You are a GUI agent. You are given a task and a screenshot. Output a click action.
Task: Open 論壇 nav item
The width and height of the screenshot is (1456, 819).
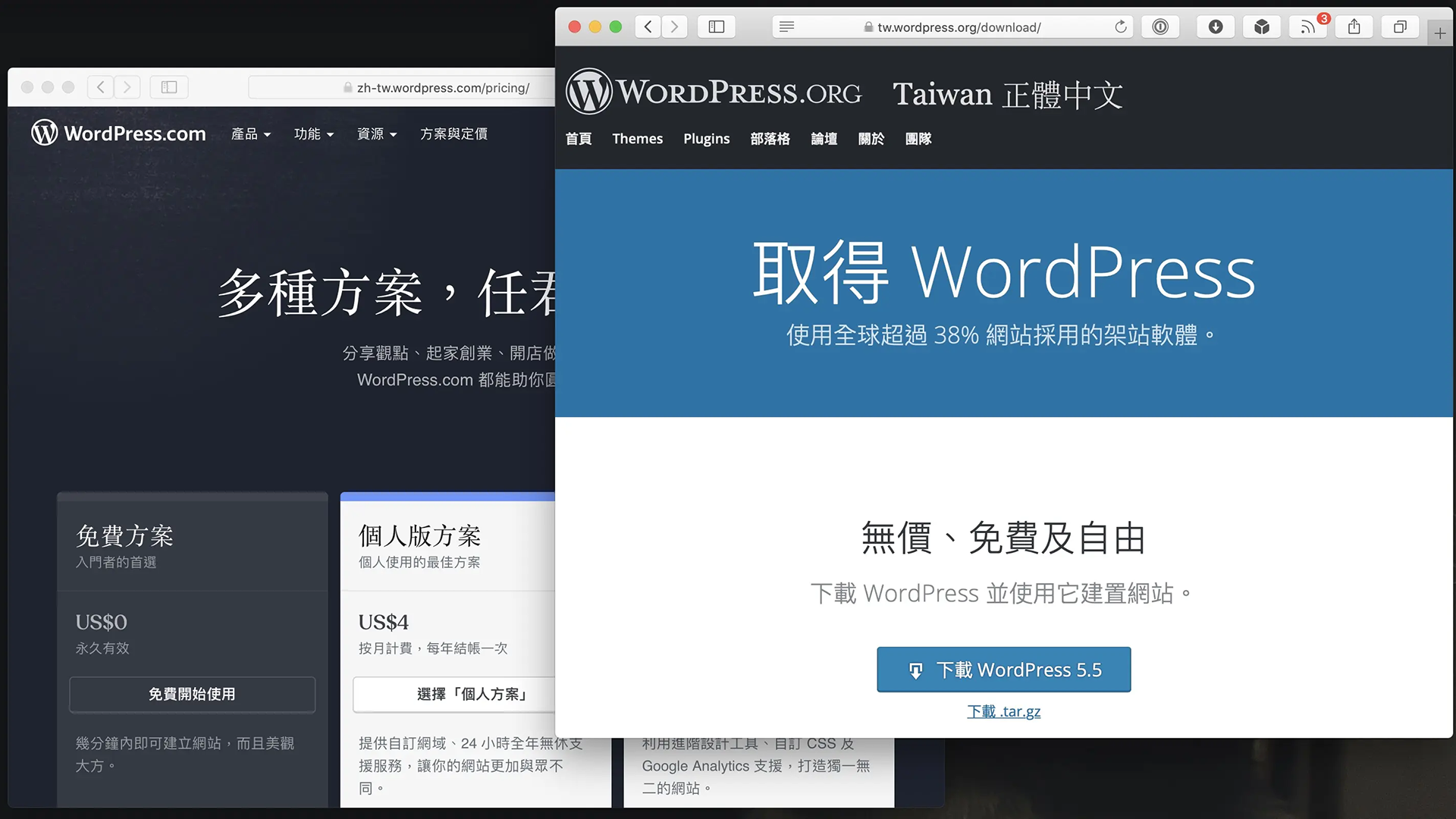[x=824, y=139]
